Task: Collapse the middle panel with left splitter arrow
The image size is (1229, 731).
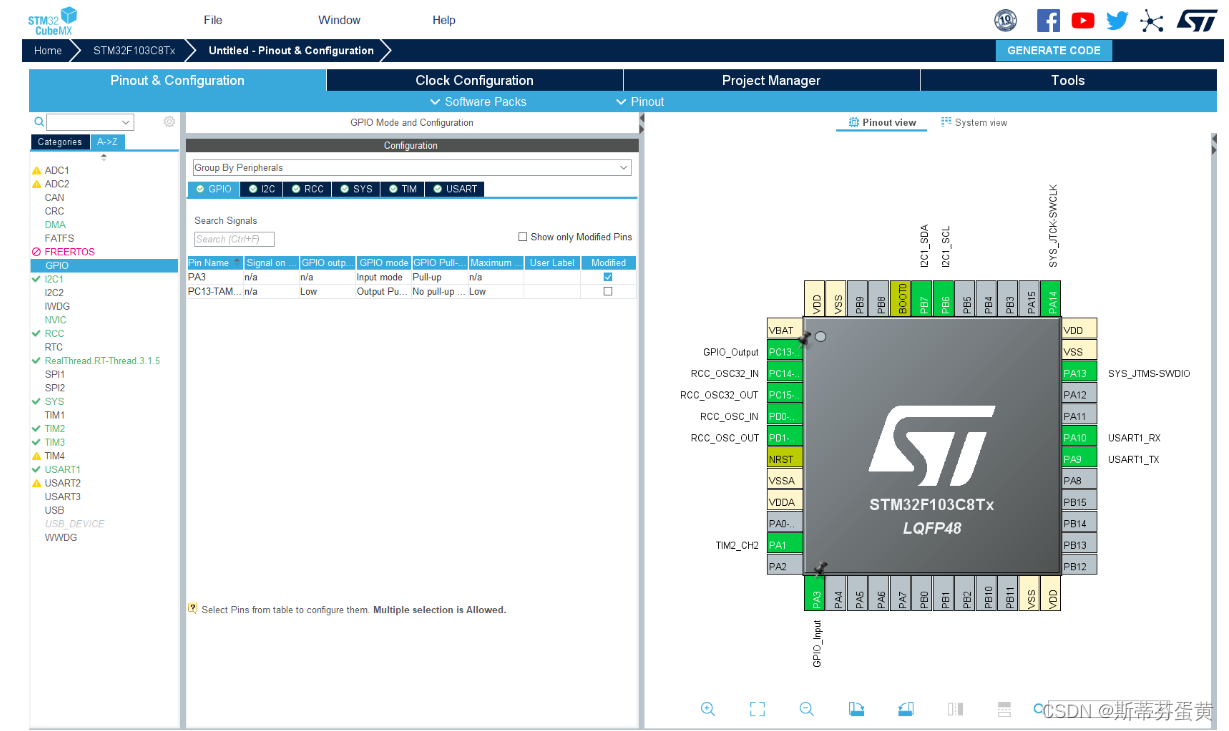Action: (642, 118)
